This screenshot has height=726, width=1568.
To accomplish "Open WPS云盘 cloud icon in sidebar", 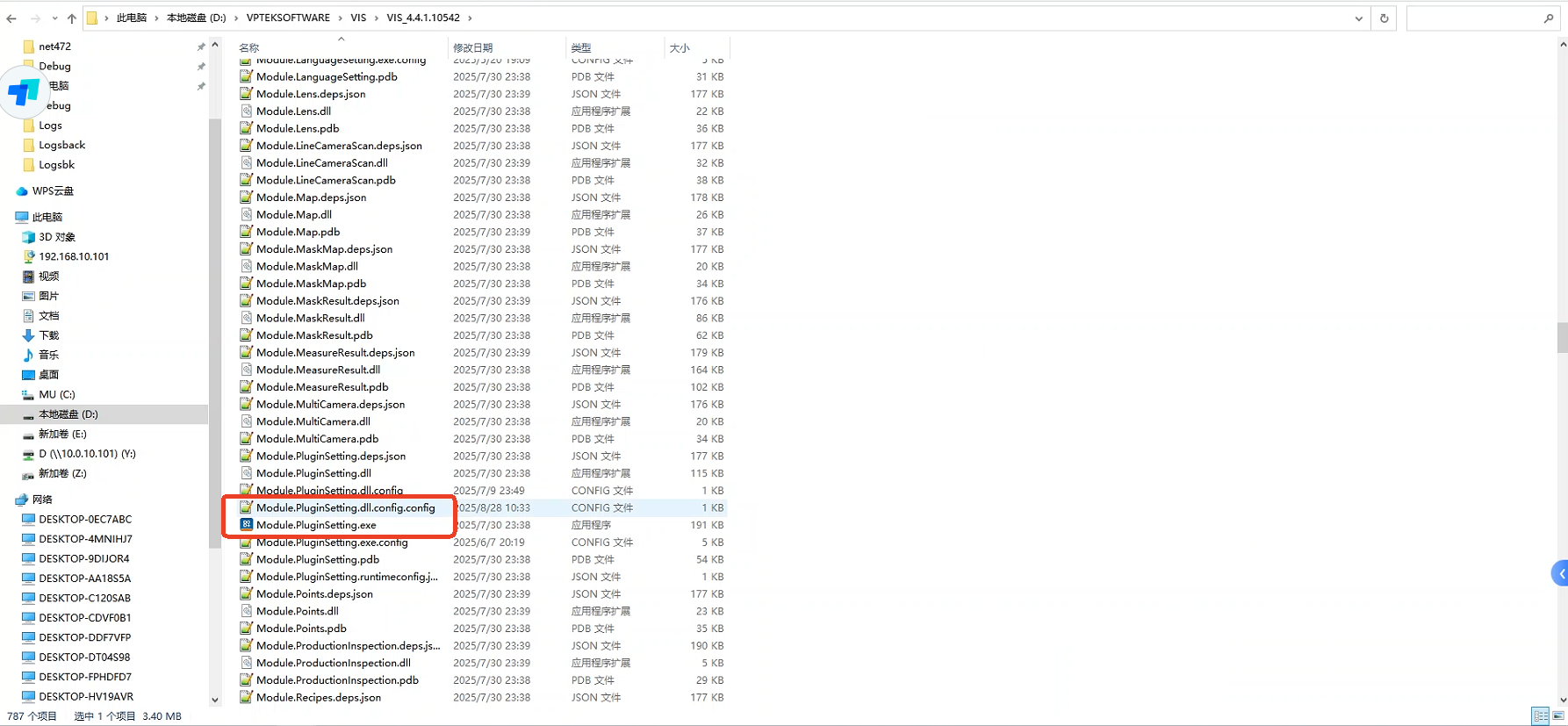I will (x=22, y=191).
